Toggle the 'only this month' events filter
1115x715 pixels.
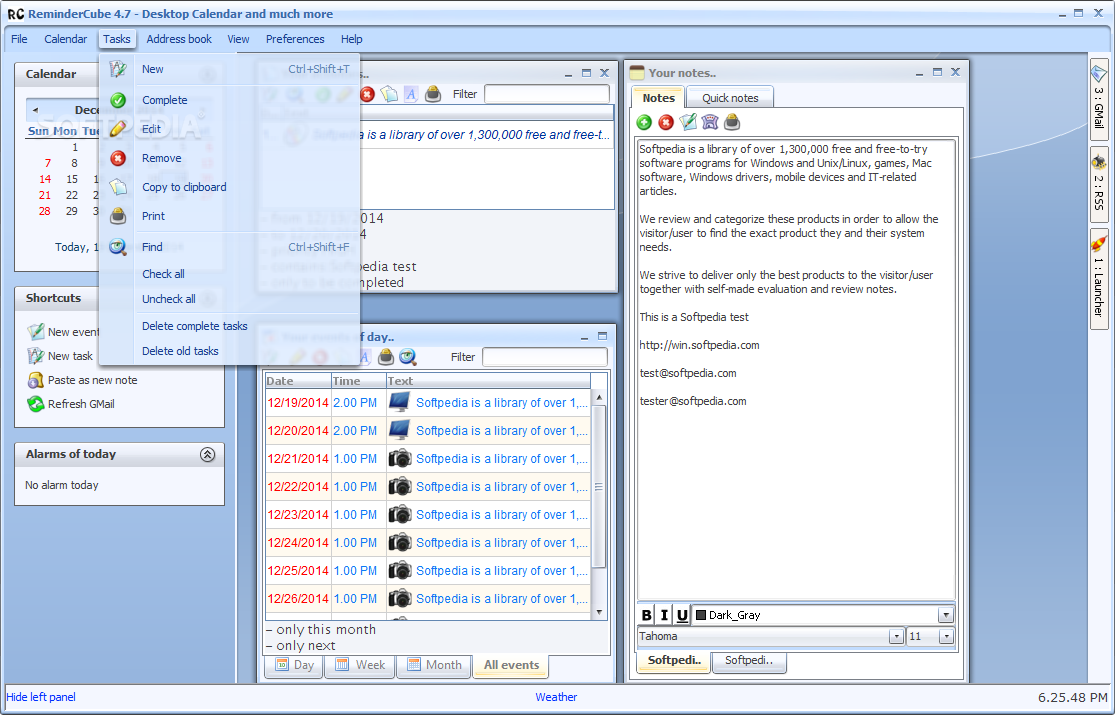pos(321,630)
